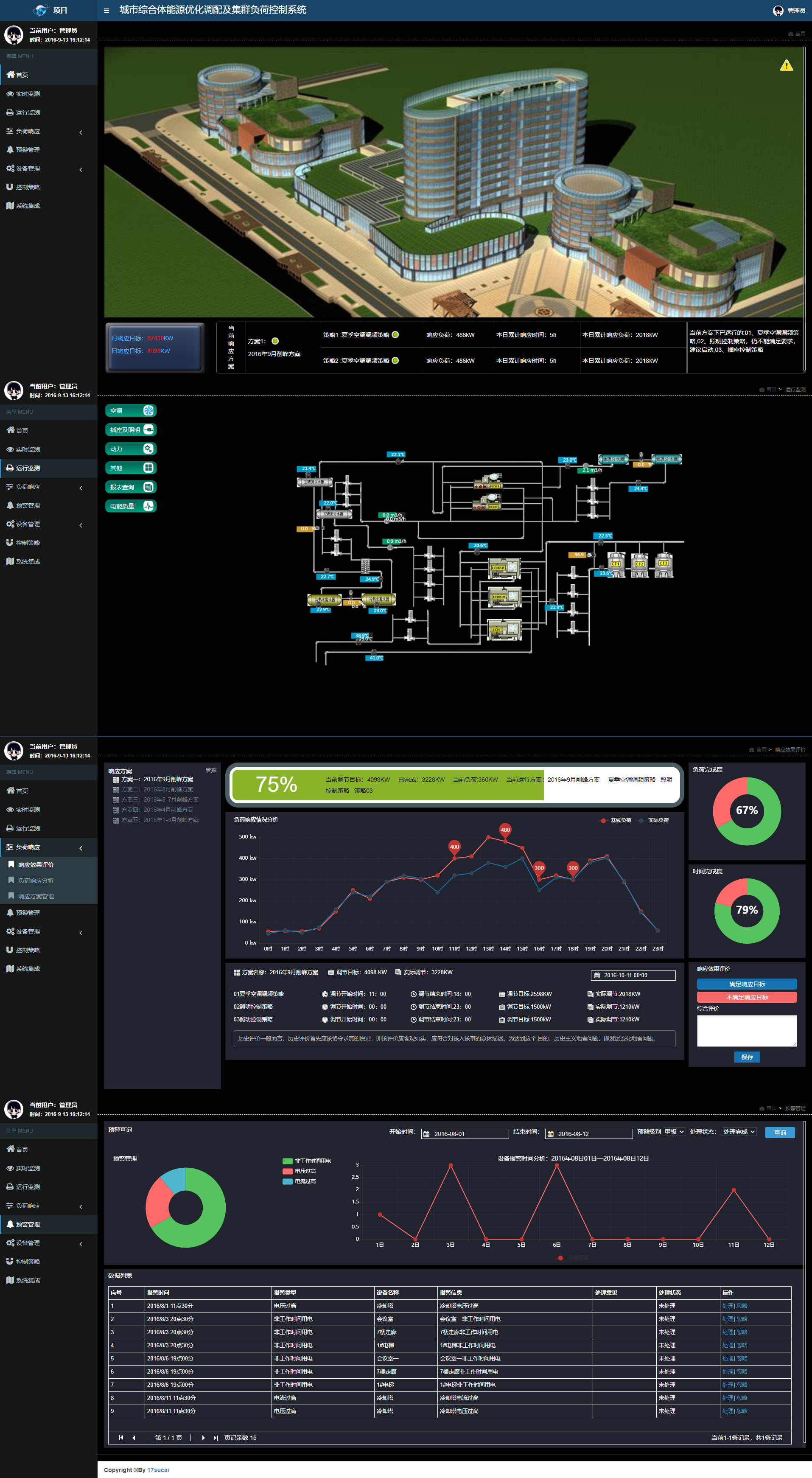Select the 插座及照明 monitoring button

(131, 430)
